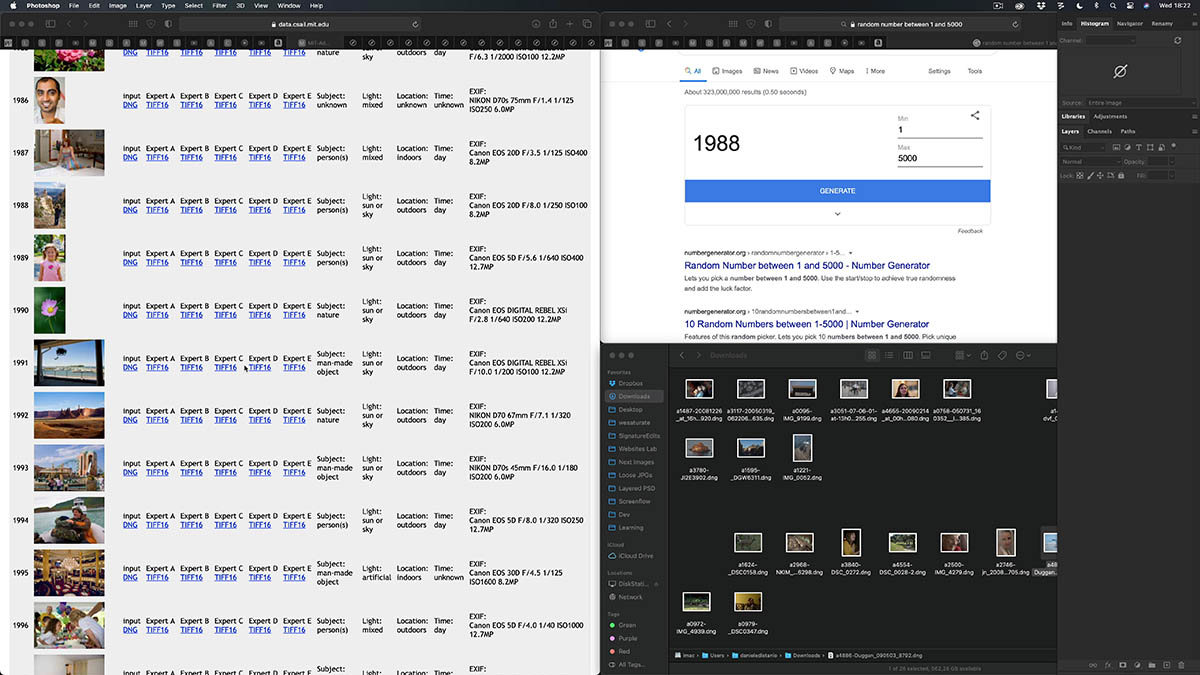Click the layer effects fx icon
The image size is (1200, 675).
(x=1108, y=665)
